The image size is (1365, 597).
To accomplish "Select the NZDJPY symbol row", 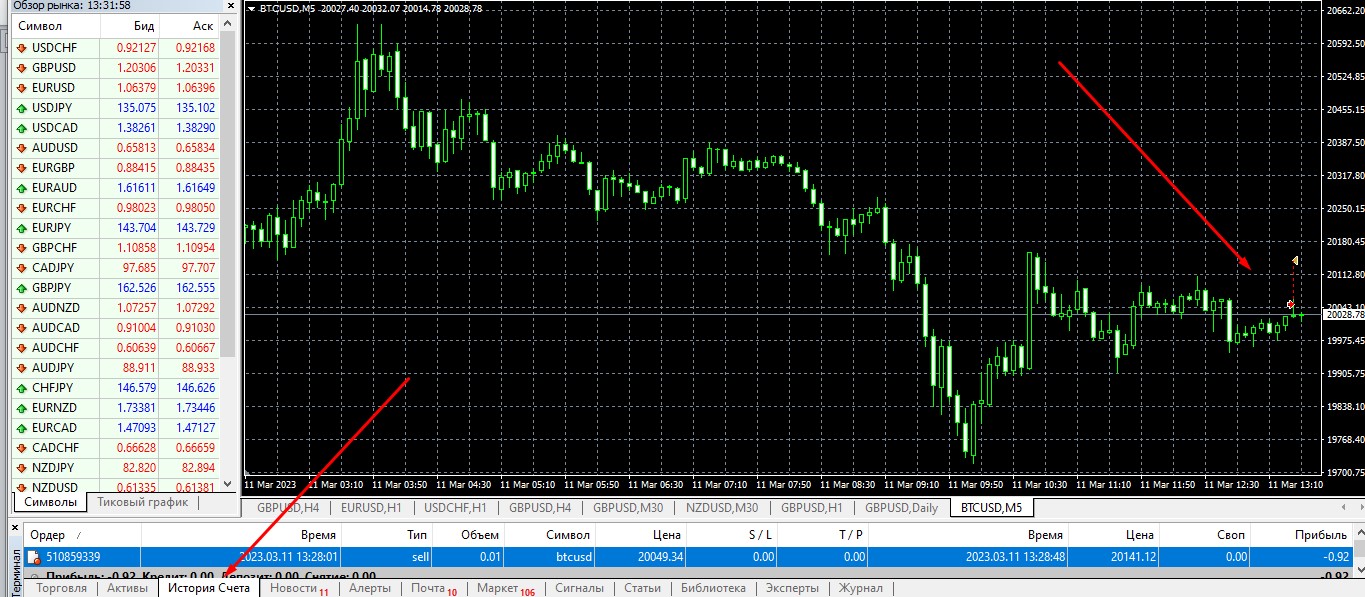I will (118, 467).
